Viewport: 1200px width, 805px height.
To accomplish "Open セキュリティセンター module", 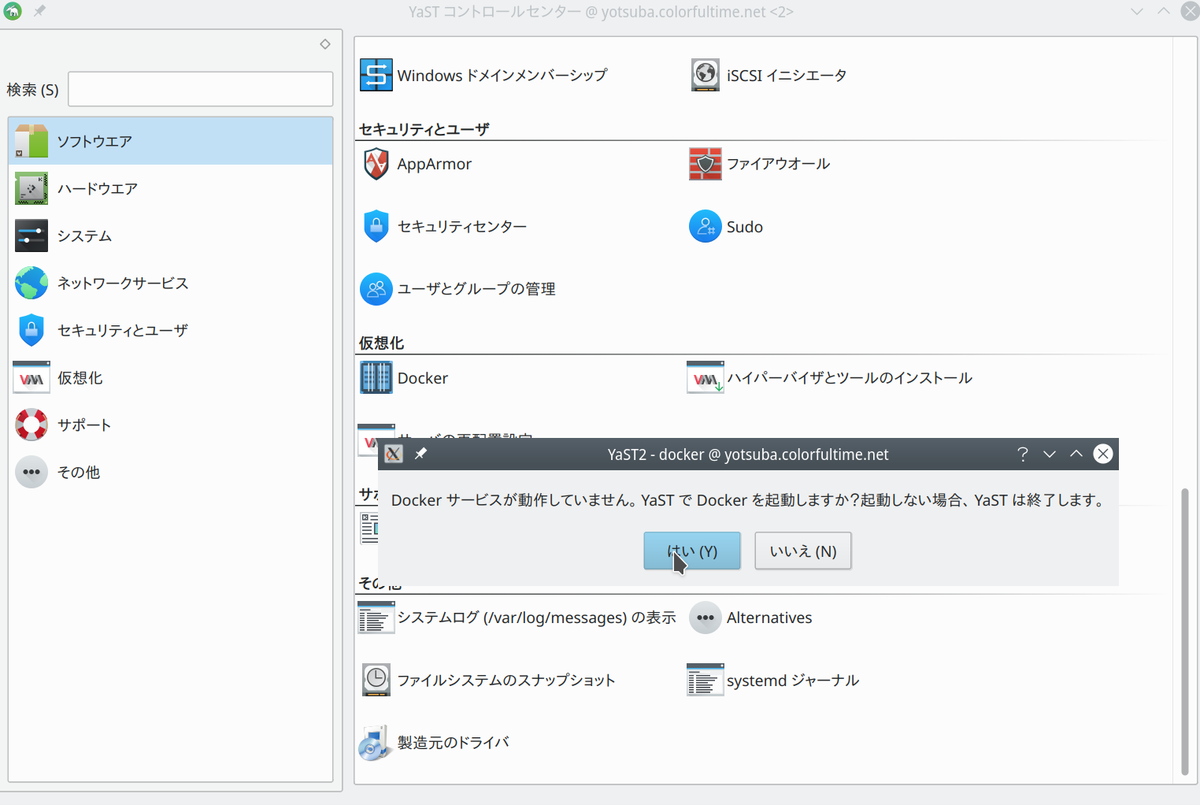I will (x=444, y=227).
